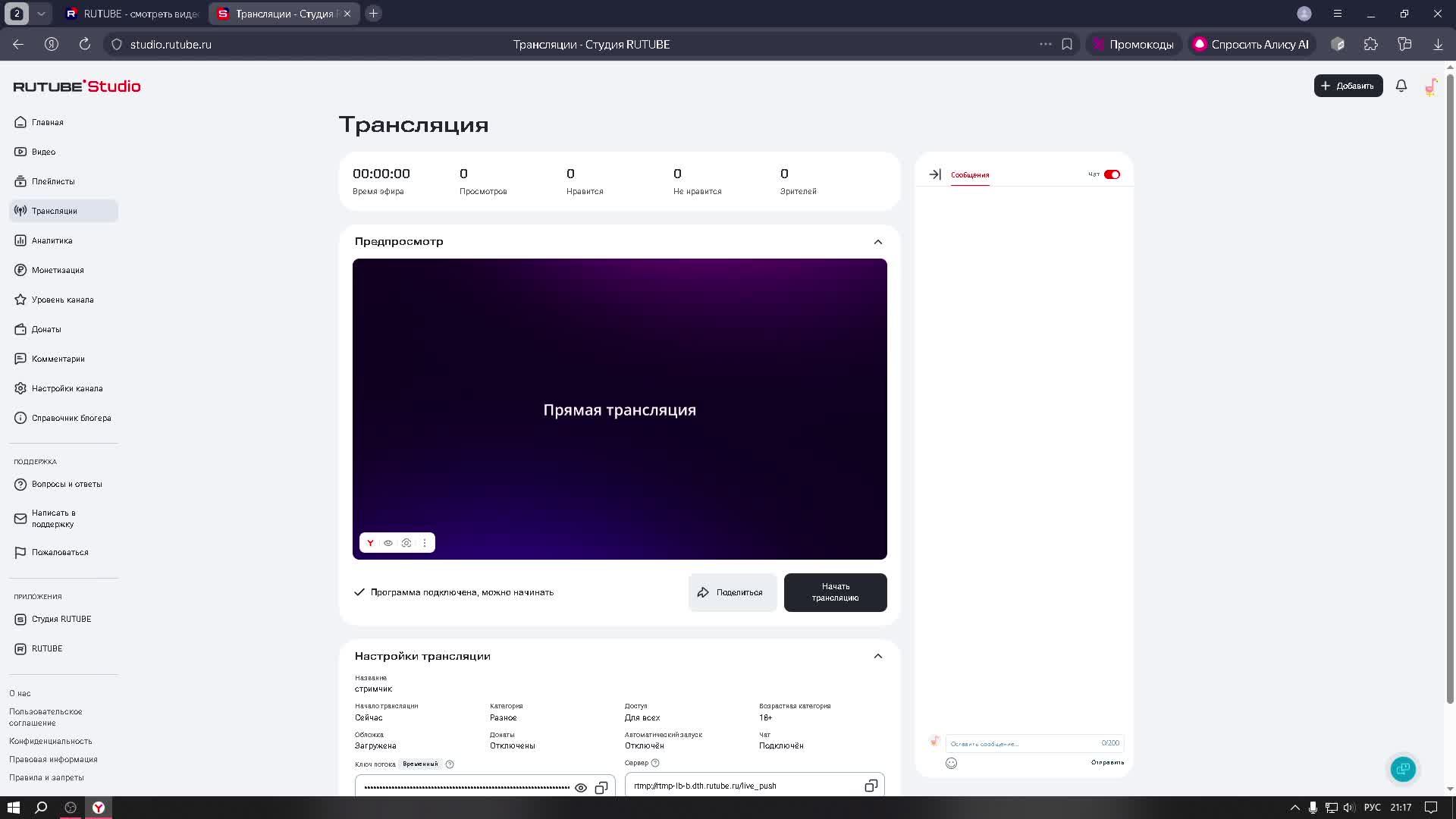Click the Поделиться button

click(x=732, y=592)
